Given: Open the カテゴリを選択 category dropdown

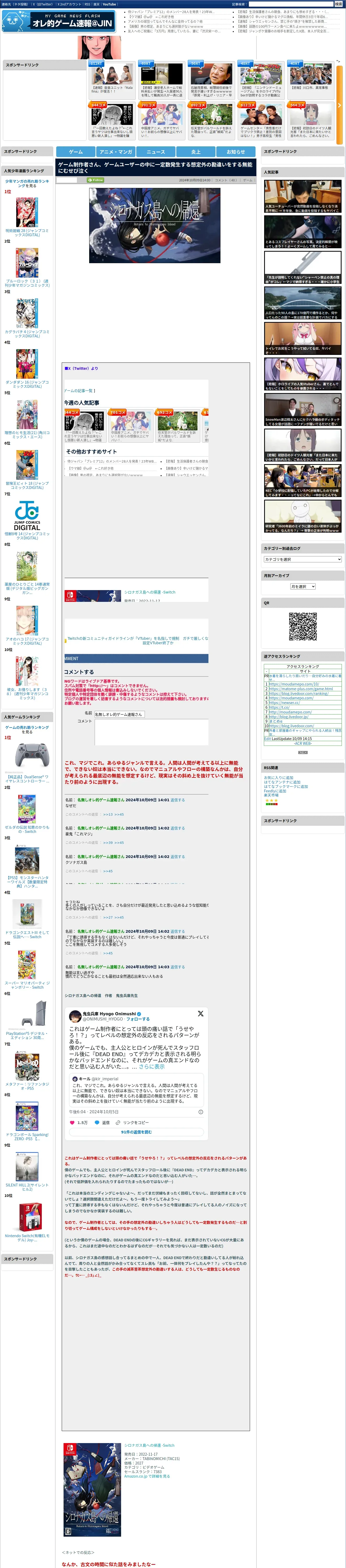Looking at the screenshot, I should 303,560.
